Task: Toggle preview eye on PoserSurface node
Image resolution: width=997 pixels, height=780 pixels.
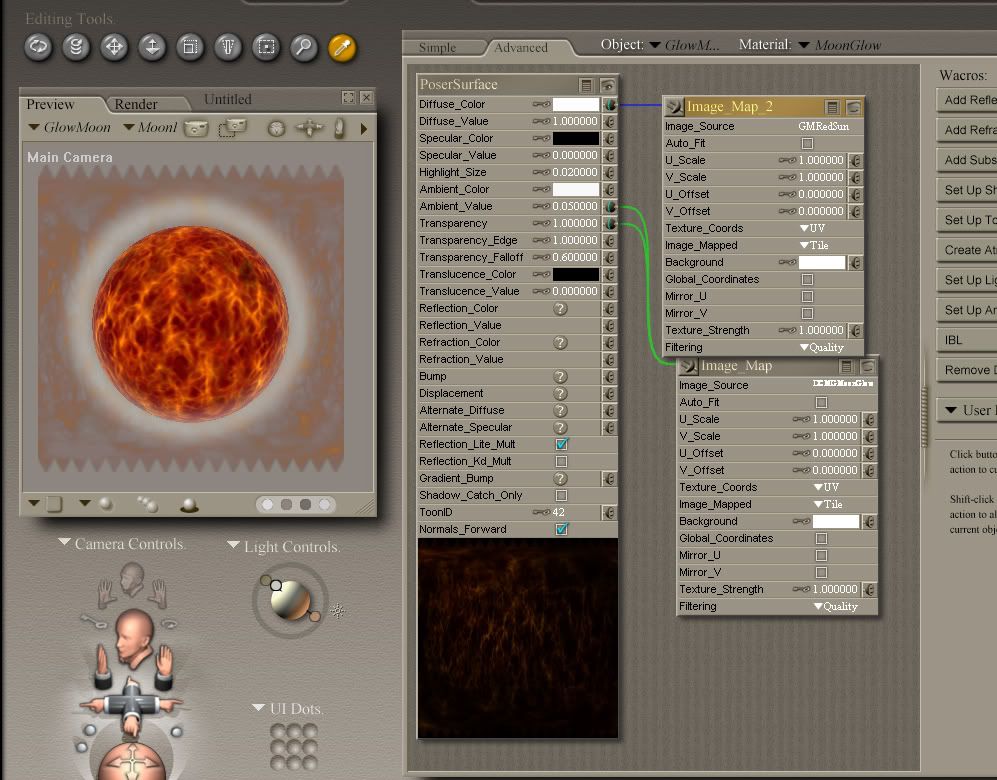Action: pos(607,85)
